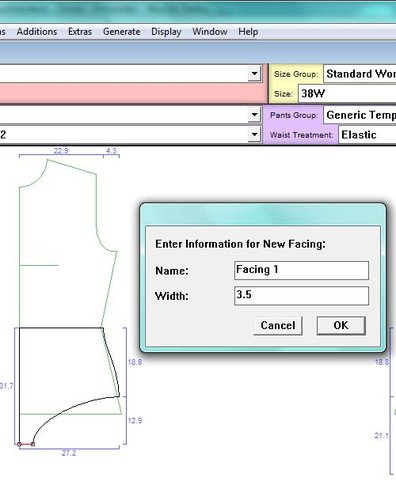Image resolution: width=396 pixels, height=500 pixels.
Task: Click the 12.9 dimension label
Action: (135, 420)
